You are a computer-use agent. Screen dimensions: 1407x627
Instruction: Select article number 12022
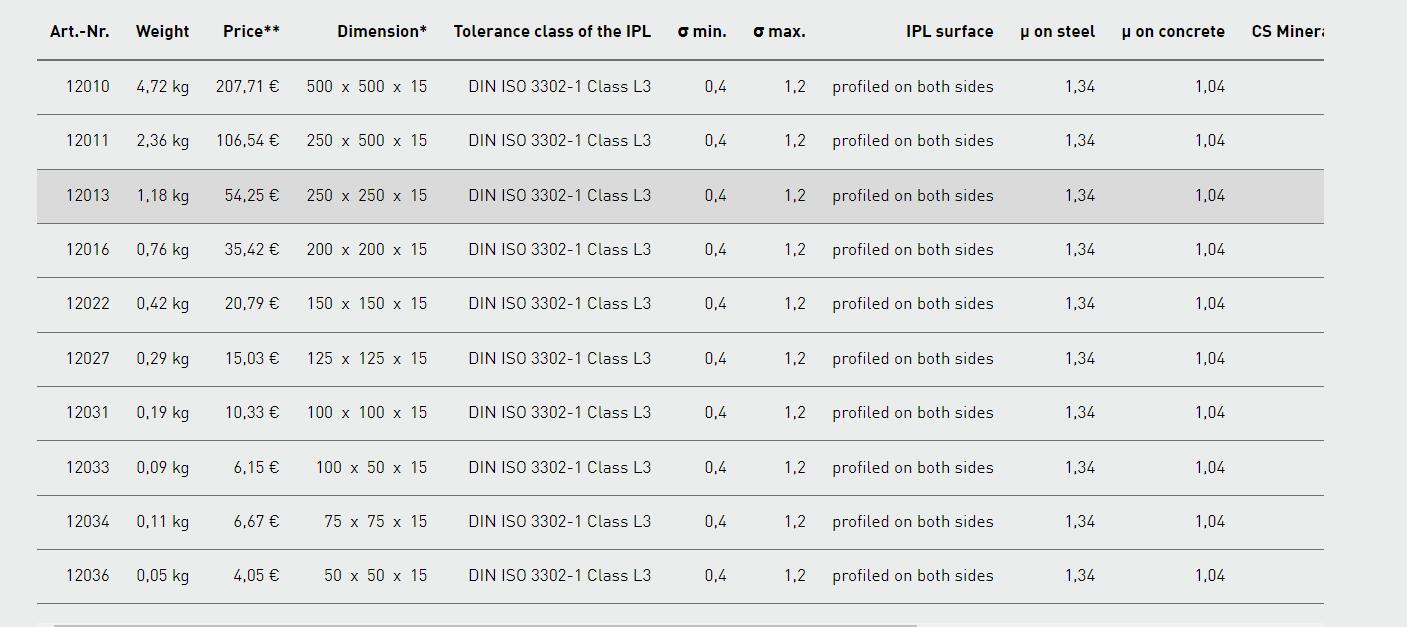[x=88, y=304]
